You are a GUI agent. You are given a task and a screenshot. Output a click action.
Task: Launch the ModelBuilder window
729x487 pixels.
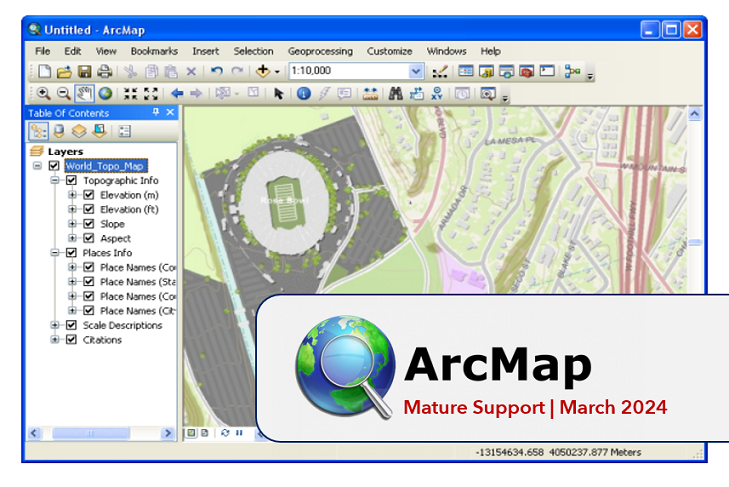tap(572, 71)
